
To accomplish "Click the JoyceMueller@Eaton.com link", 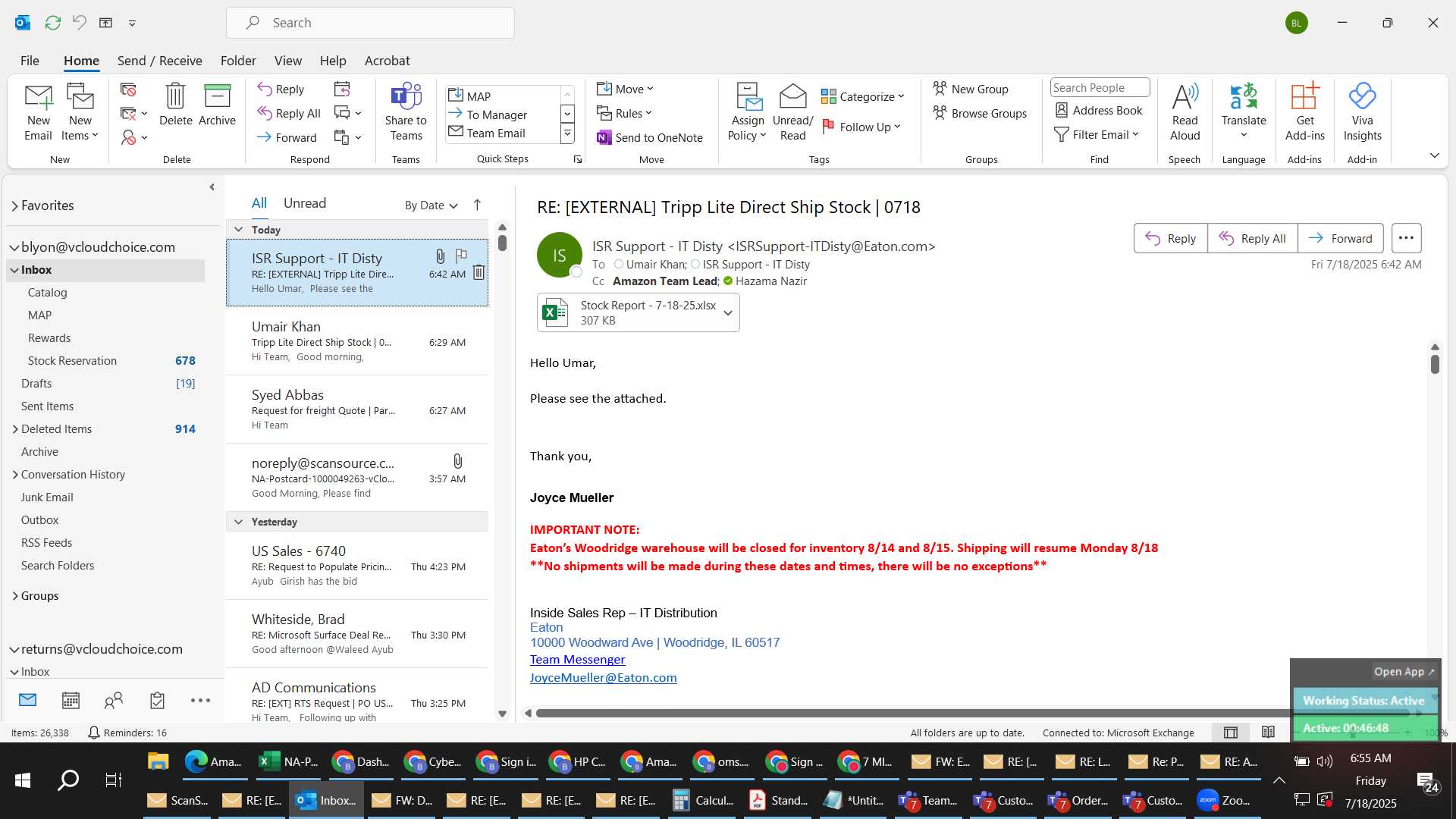I will click(x=603, y=678).
